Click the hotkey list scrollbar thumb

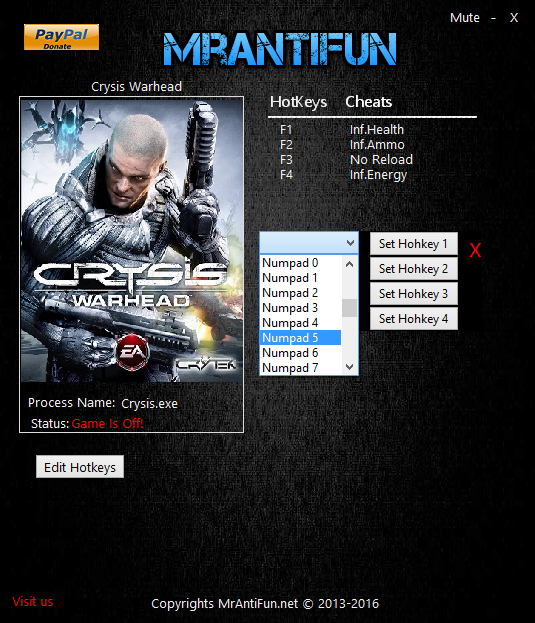point(350,308)
